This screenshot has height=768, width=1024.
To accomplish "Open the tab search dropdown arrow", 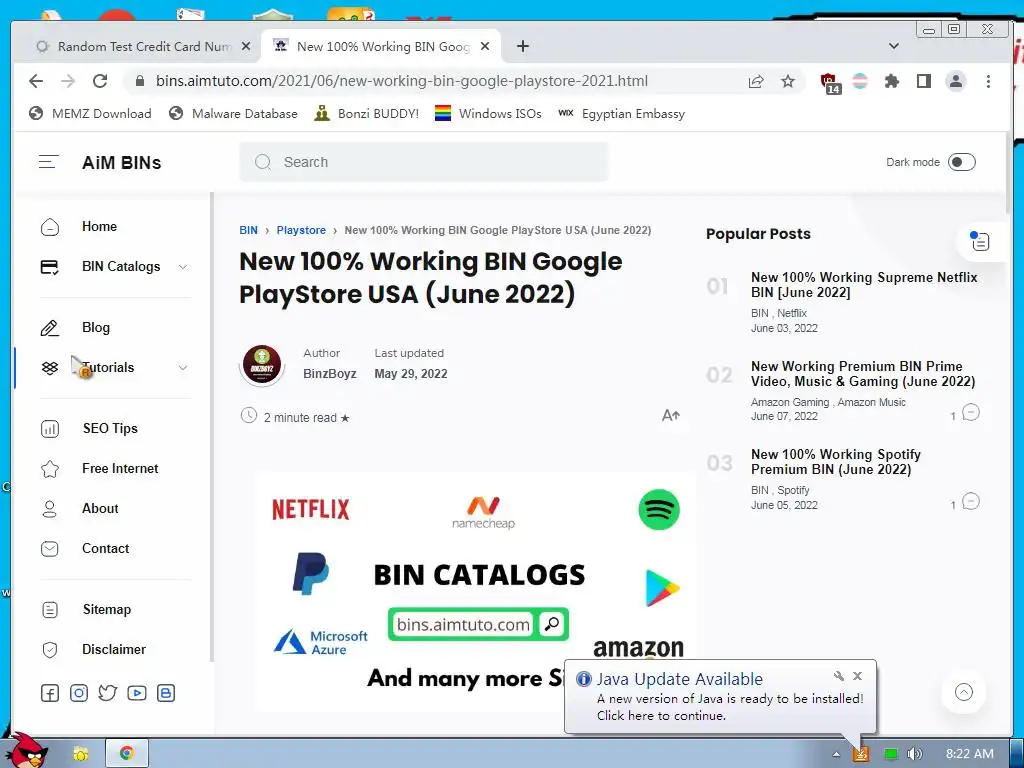I will point(894,46).
